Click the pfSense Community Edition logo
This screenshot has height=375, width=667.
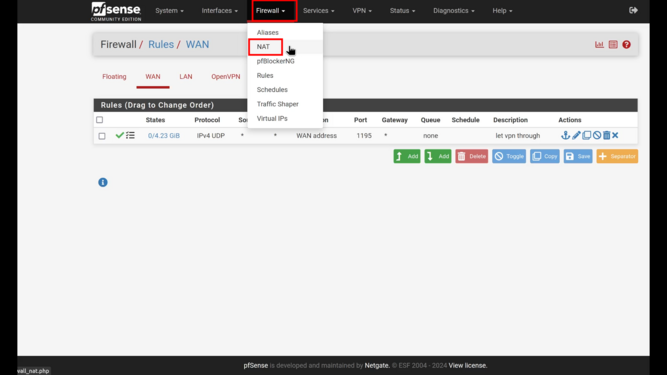point(116,11)
